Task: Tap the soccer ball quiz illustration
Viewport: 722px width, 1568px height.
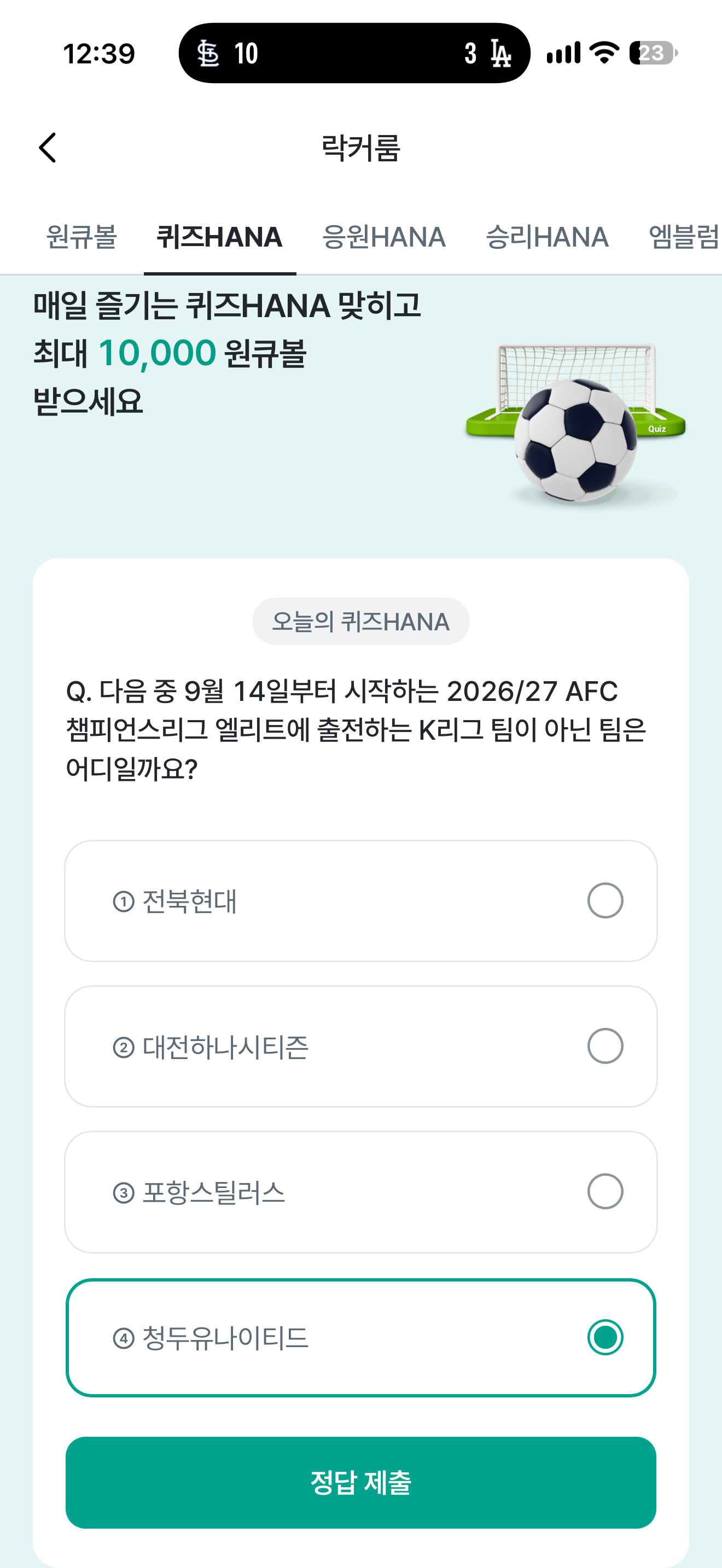Action: pyautogui.click(x=576, y=424)
